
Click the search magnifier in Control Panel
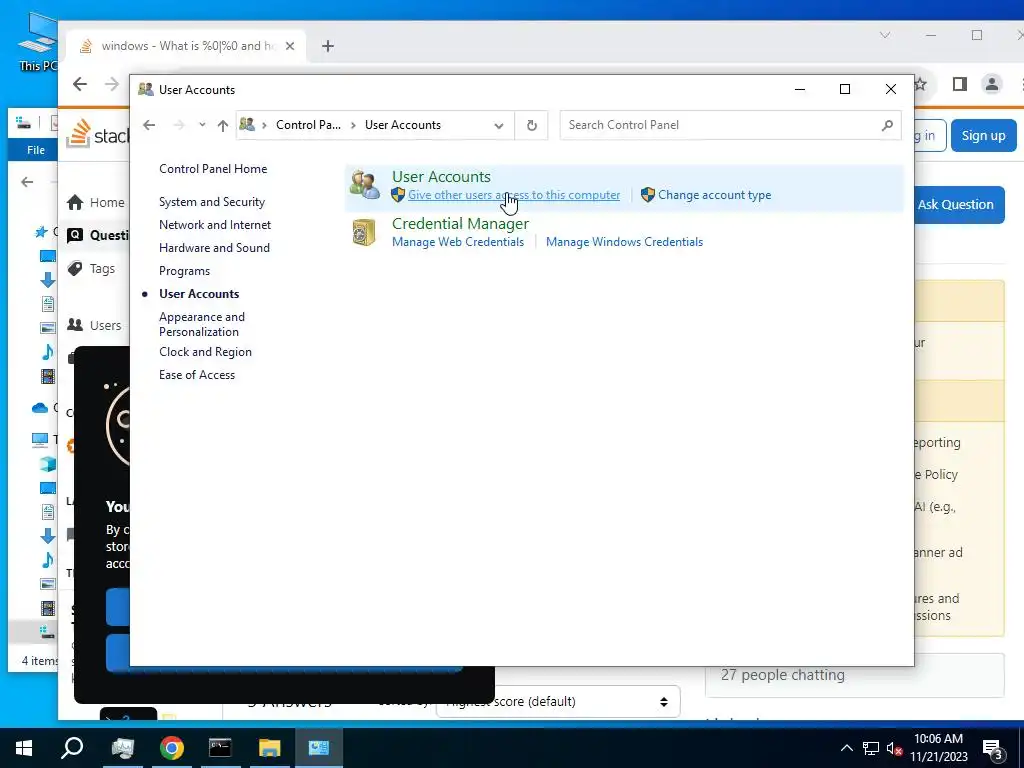click(x=886, y=125)
